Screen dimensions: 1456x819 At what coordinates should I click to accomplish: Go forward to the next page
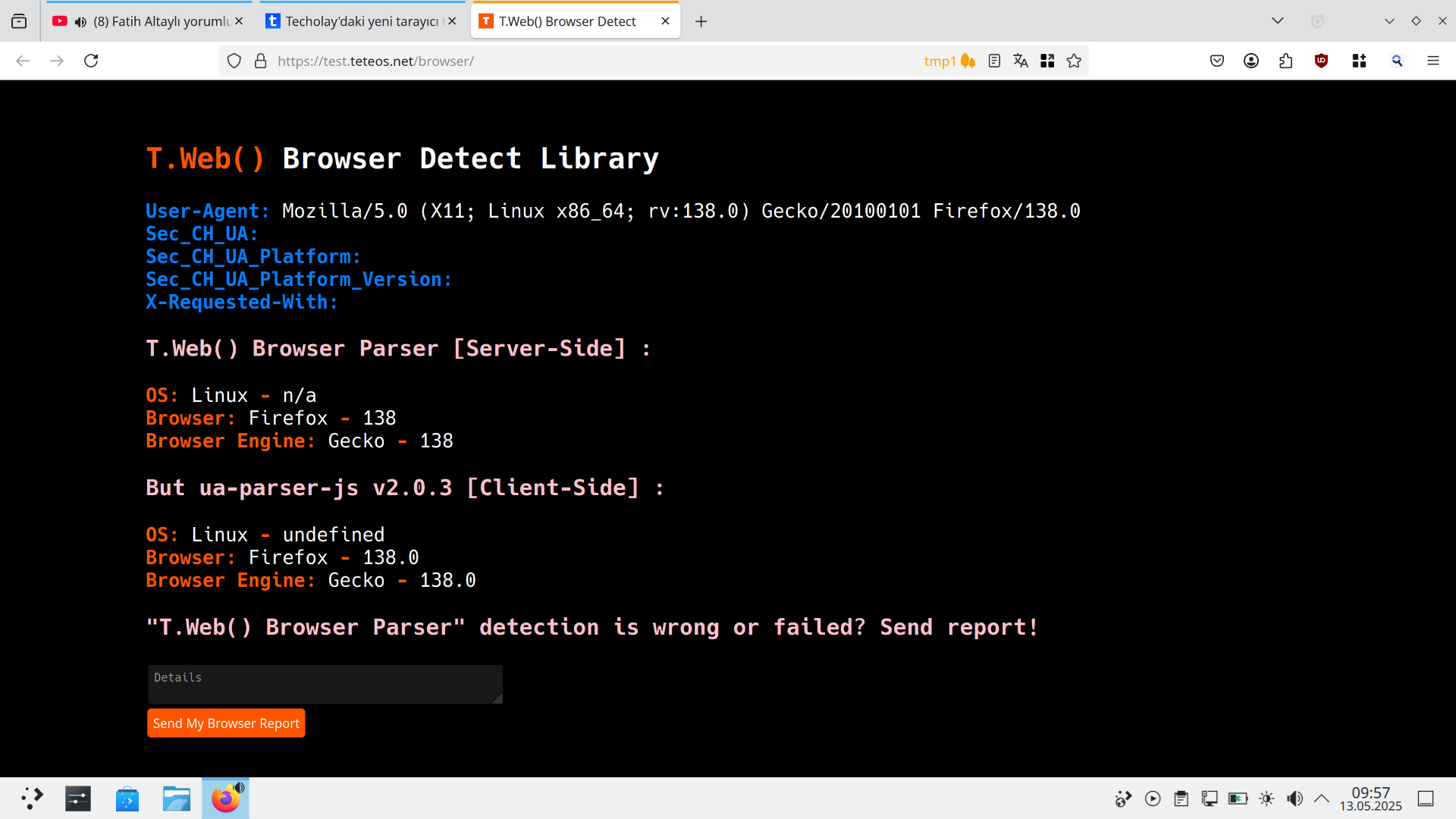[57, 61]
